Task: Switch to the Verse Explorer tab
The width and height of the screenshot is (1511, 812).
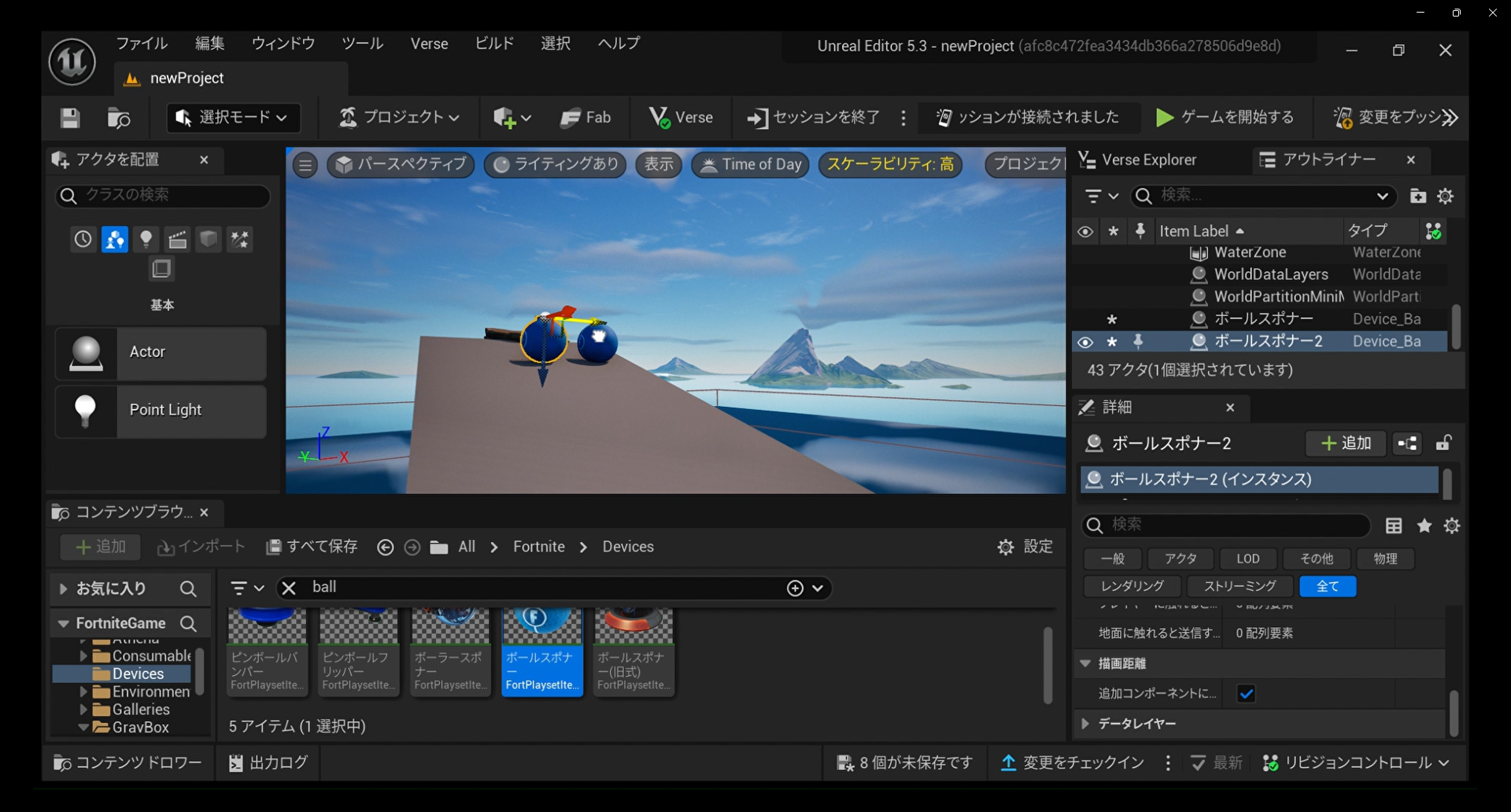Action: tap(1138, 161)
